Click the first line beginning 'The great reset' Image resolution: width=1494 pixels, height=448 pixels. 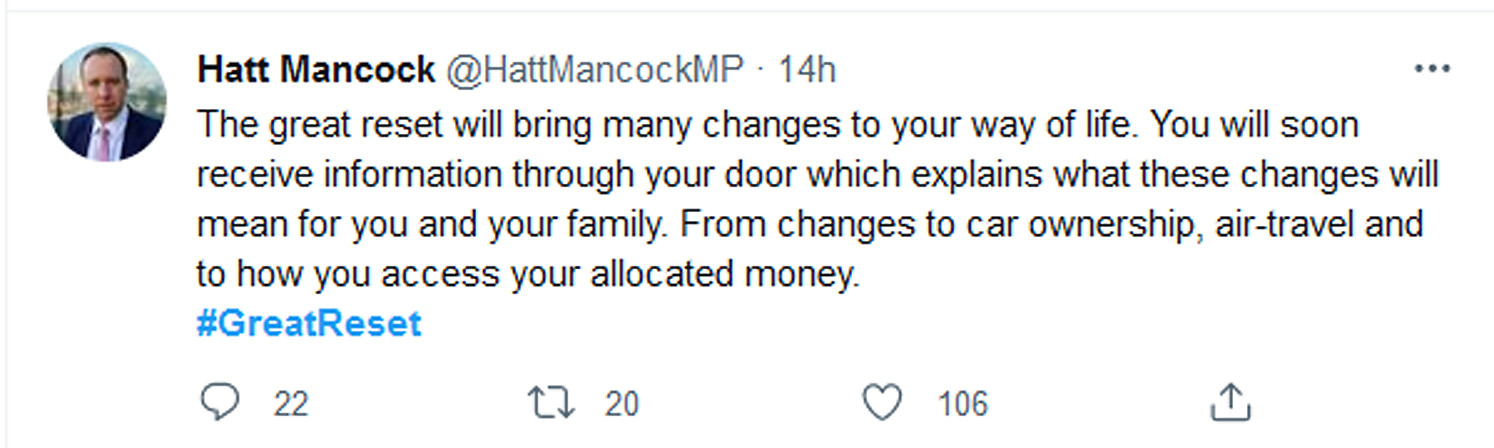click(x=777, y=125)
